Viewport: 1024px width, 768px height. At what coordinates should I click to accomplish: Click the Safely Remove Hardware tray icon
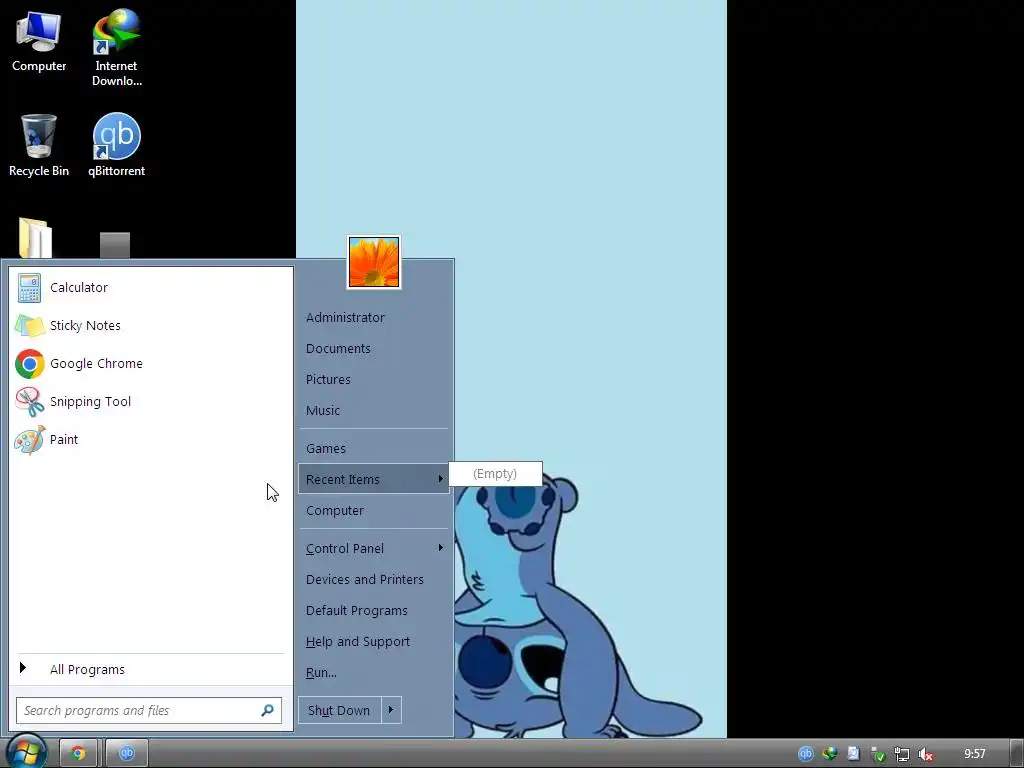pyautogui.click(x=877, y=754)
